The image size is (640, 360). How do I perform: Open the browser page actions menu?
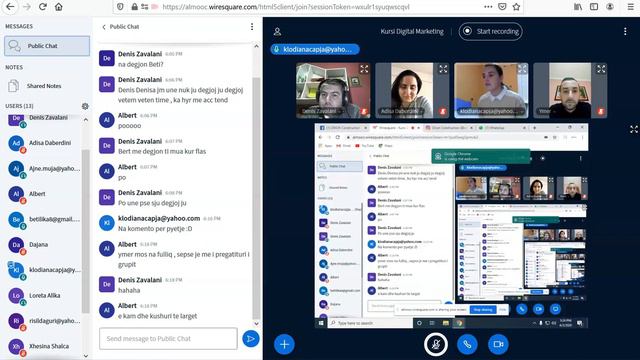(x=488, y=7)
